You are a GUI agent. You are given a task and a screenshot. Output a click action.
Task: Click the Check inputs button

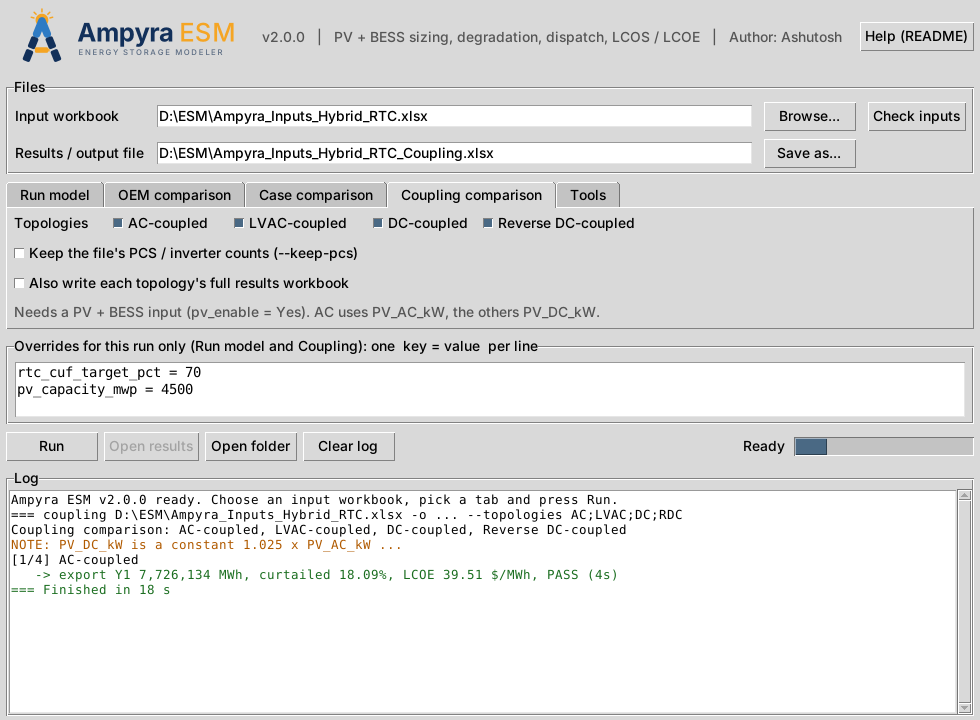(x=916, y=116)
